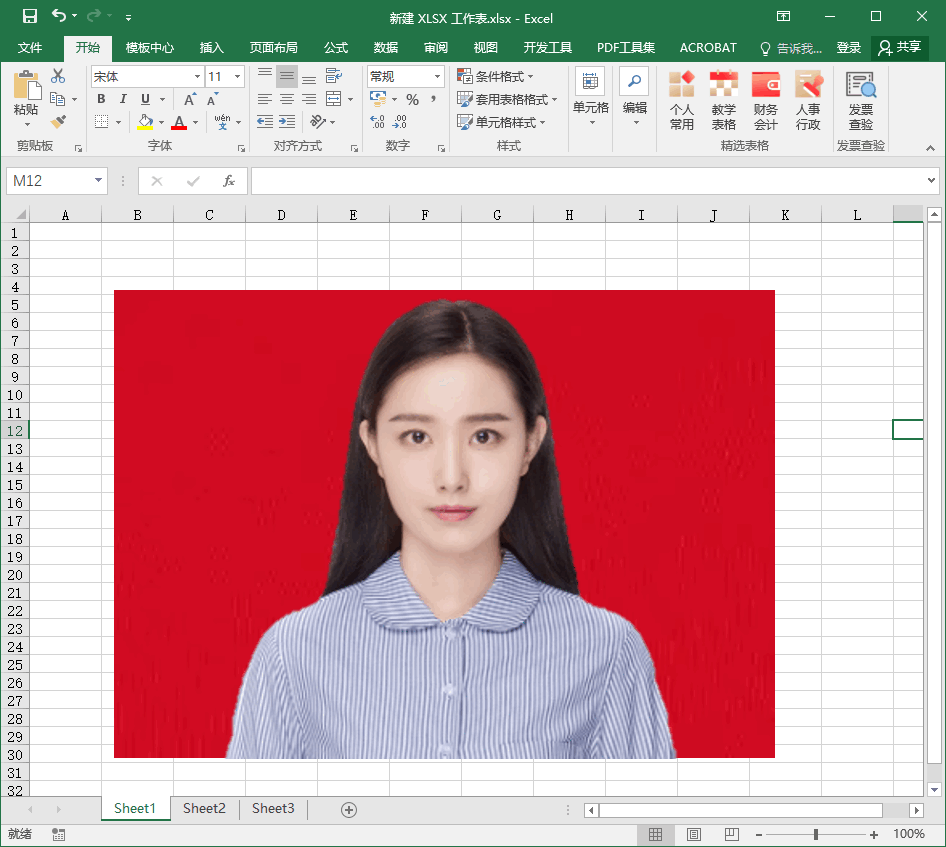Click the Insert Function fx icon

[x=229, y=181]
